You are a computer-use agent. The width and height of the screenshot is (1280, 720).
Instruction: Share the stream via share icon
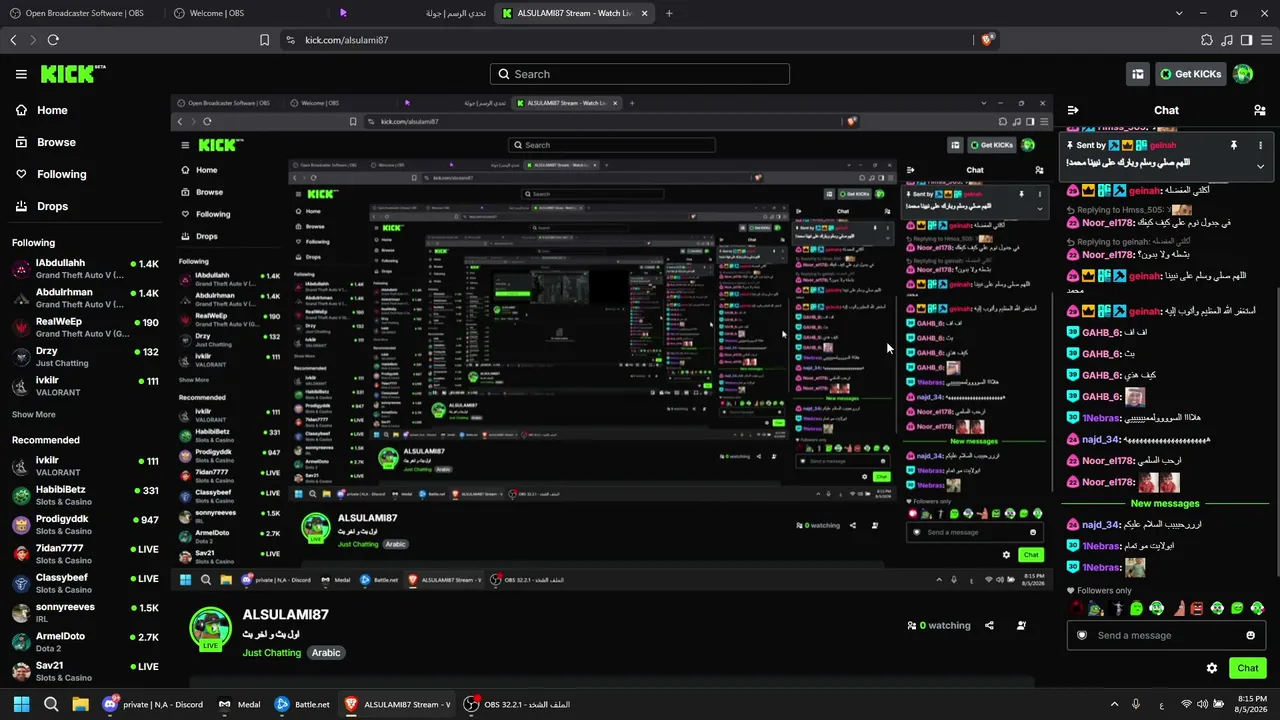(x=989, y=626)
